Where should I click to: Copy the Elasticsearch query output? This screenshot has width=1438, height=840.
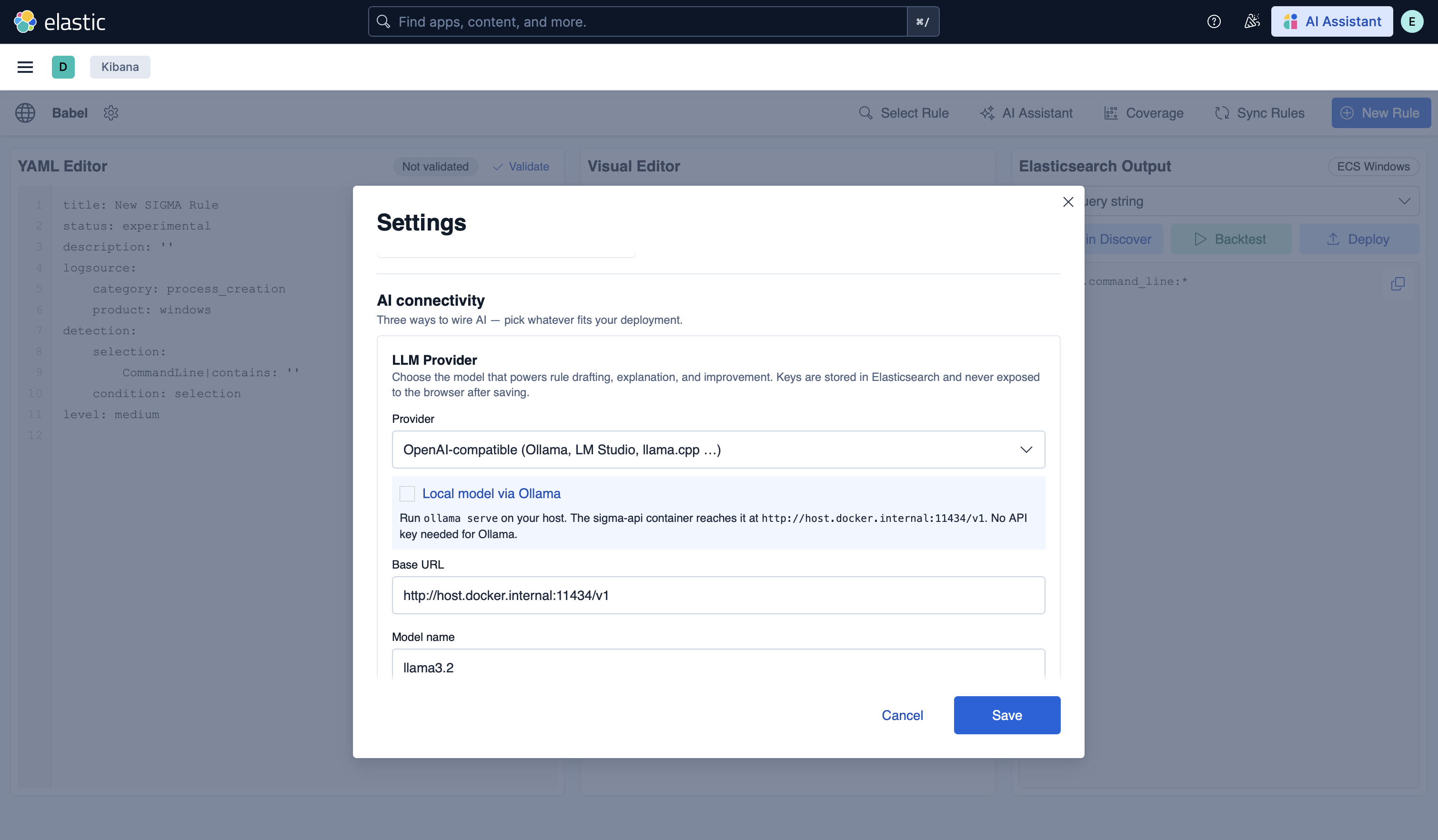pos(1398,284)
